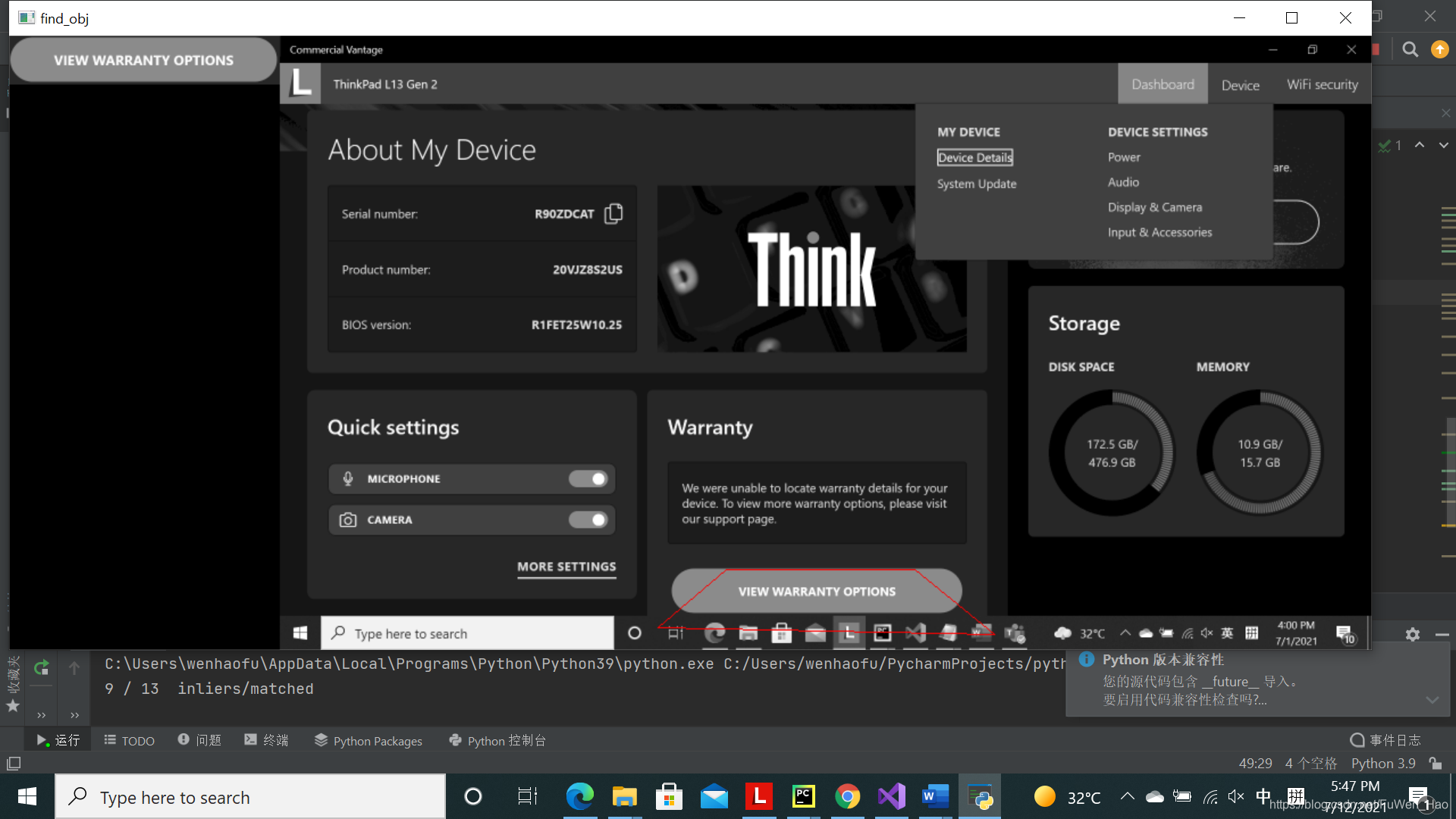The image size is (1456, 819).
Task: Open the 事件日志 event log
Action: tap(1385, 740)
